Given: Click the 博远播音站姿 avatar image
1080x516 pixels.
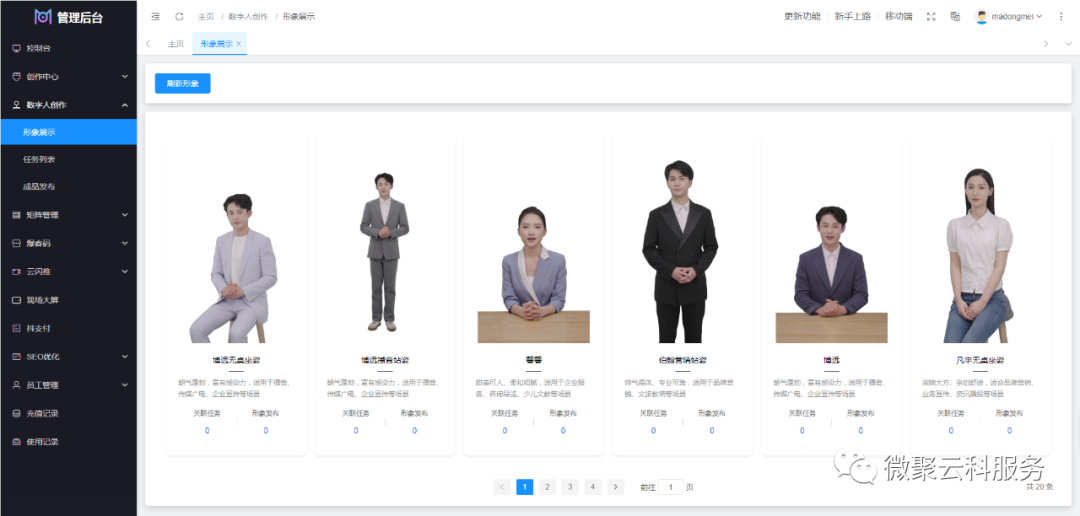Looking at the screenshot, I should point(384,251).
